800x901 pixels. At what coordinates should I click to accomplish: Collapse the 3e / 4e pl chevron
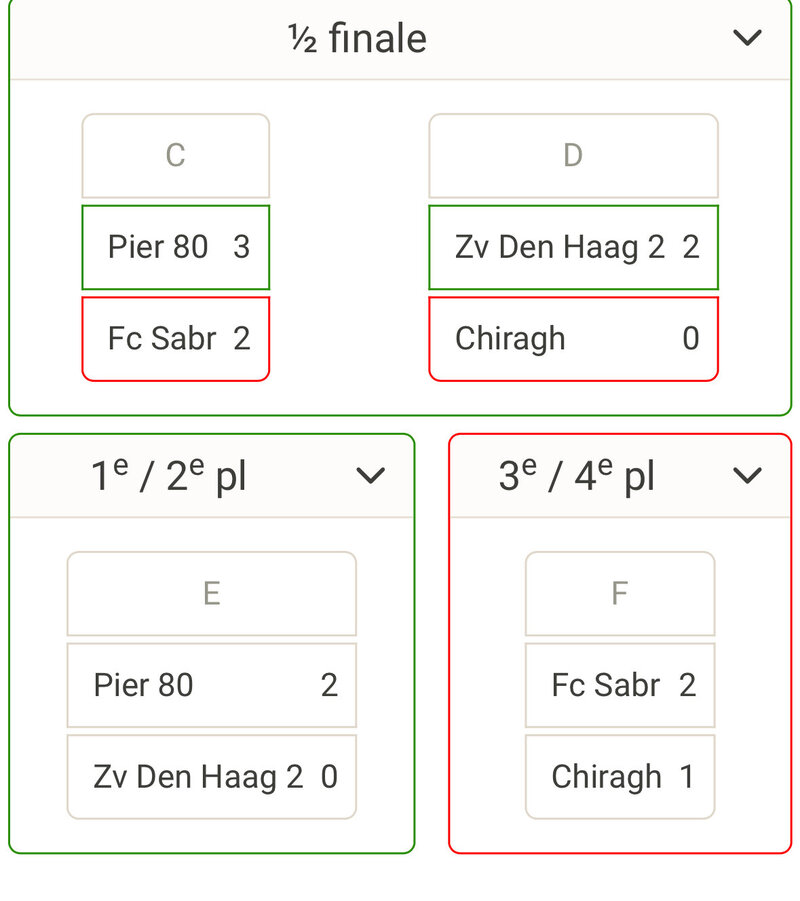click(747, 477)
